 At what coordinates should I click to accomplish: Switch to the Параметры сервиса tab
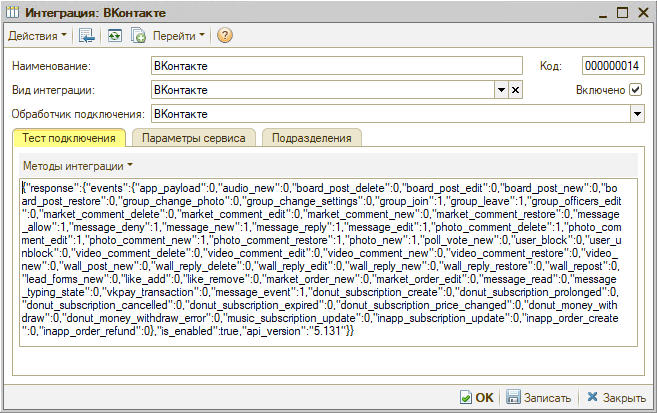click(194, 138)
